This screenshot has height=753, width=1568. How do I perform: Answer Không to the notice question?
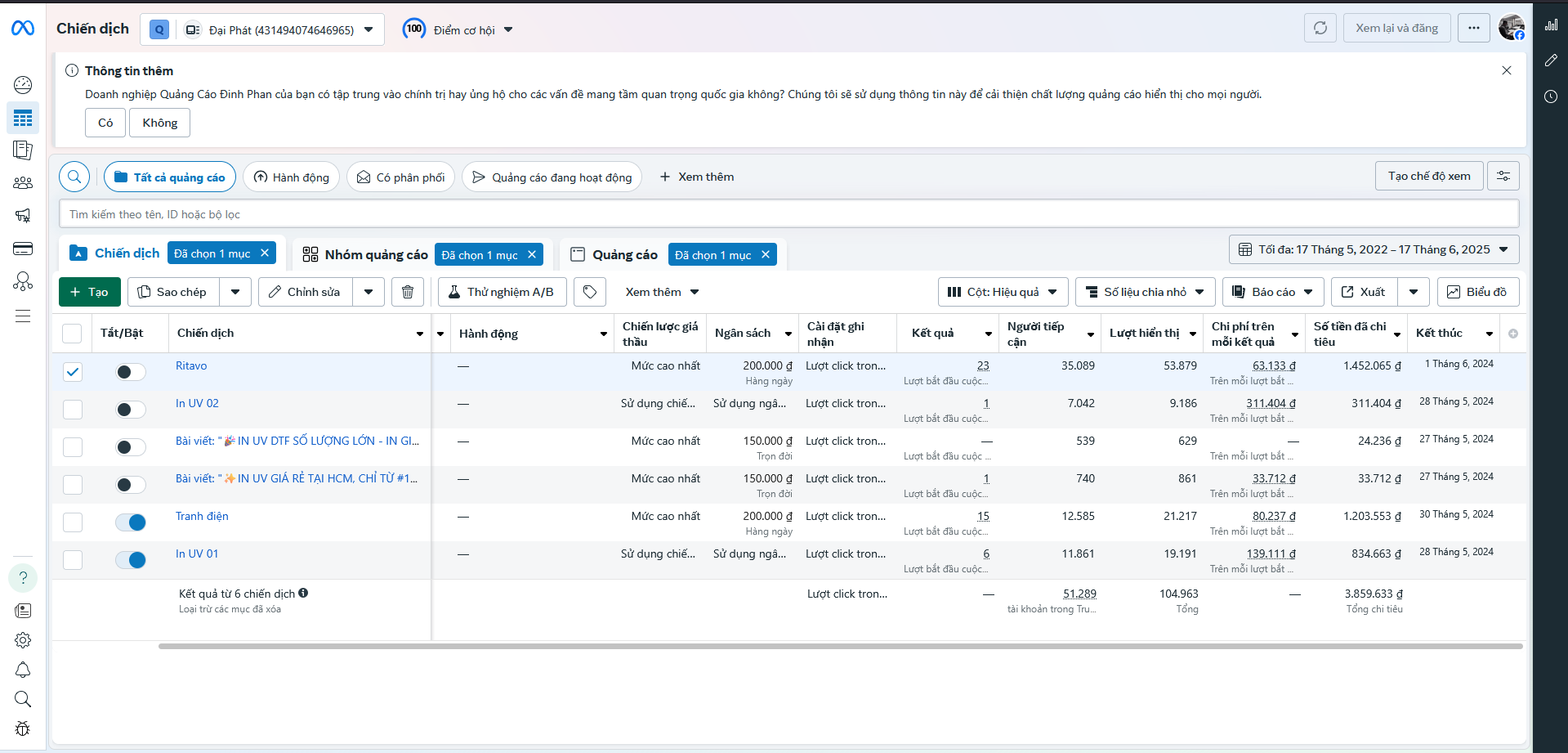coord(160,123)
